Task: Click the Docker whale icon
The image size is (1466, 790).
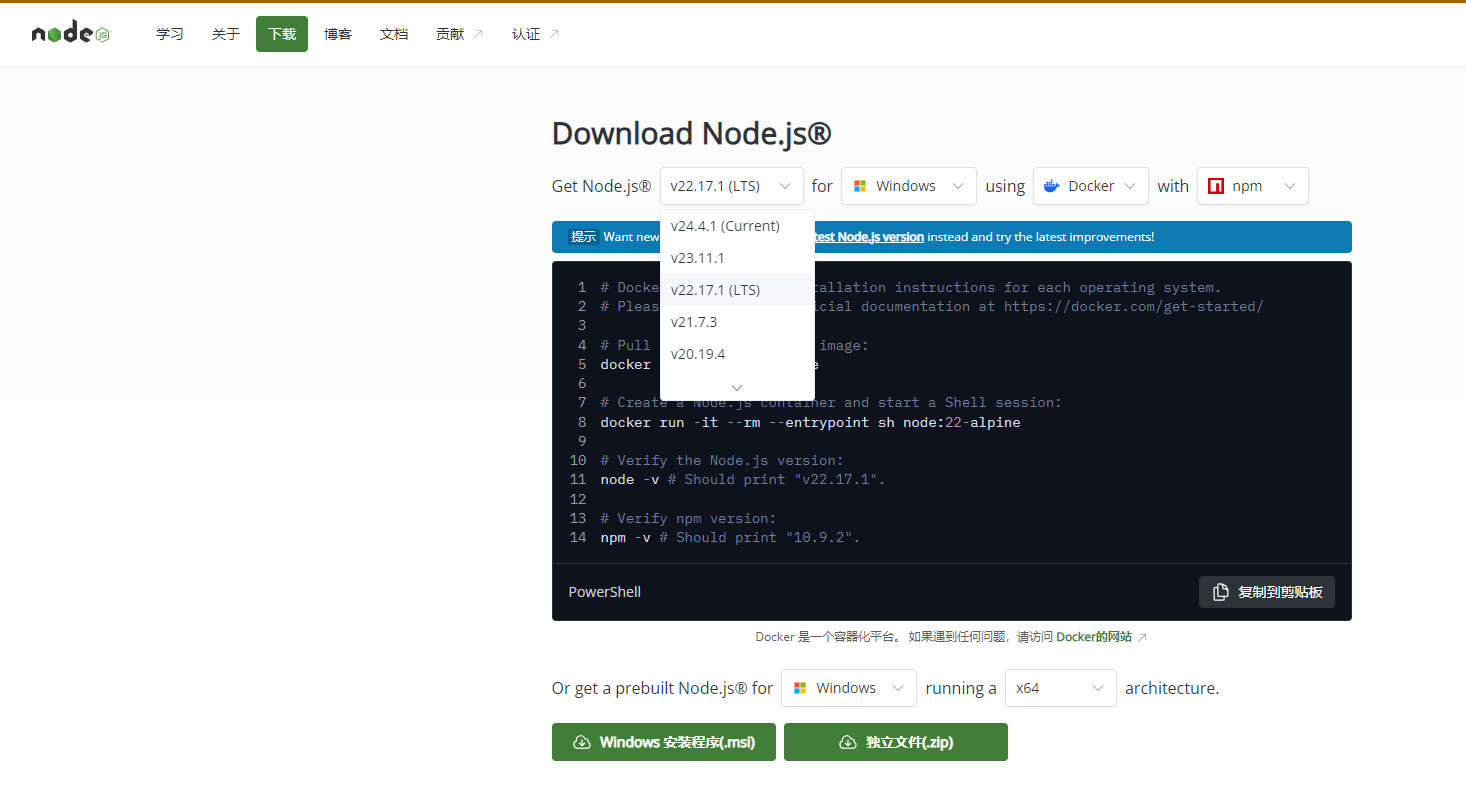Action: pyautogui.click(x=1051, y=186)
